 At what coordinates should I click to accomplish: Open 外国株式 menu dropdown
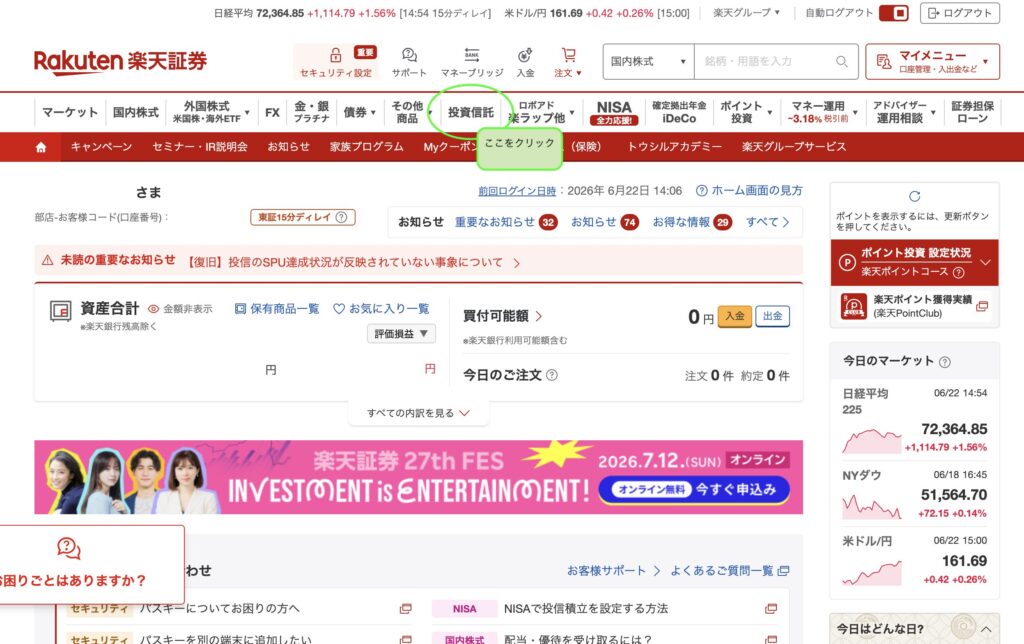pos(212,112)
